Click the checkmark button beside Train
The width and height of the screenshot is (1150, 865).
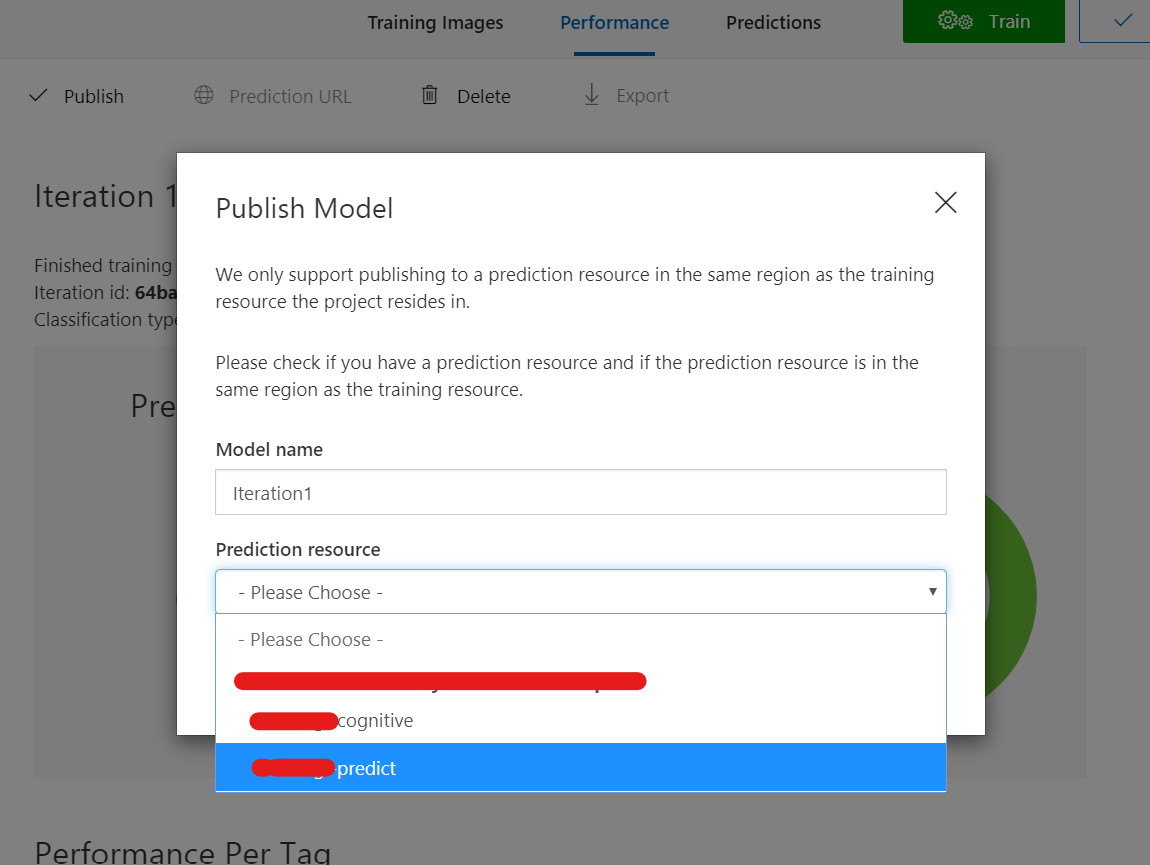coord(1115,21)
